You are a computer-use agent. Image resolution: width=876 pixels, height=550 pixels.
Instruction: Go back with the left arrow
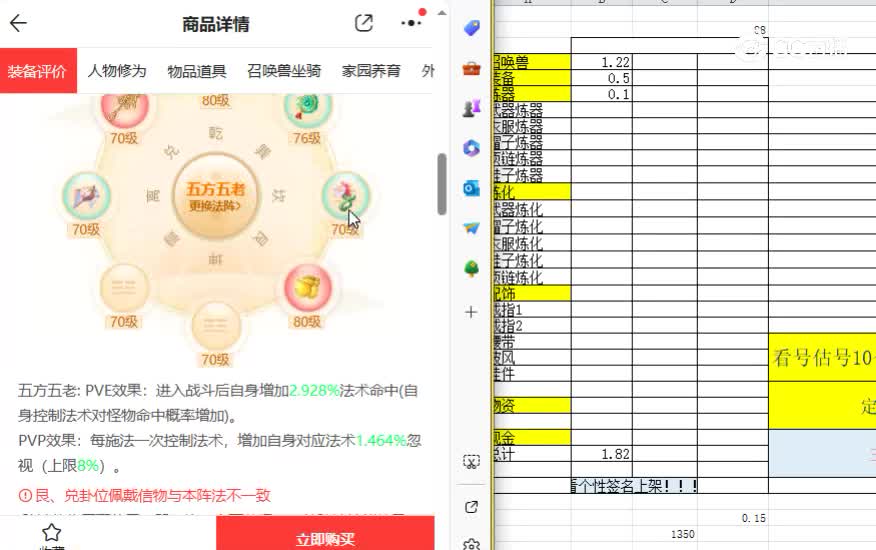18,23
